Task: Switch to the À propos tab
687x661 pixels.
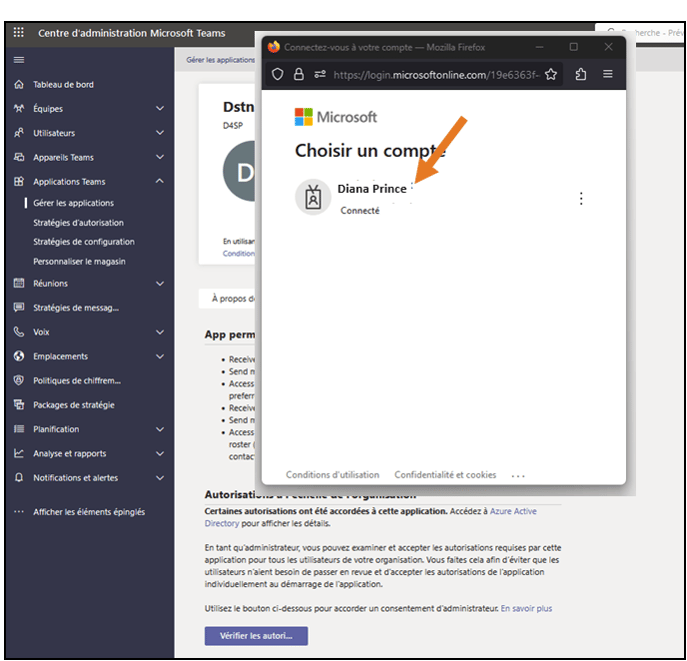Action: click(233, 299)
